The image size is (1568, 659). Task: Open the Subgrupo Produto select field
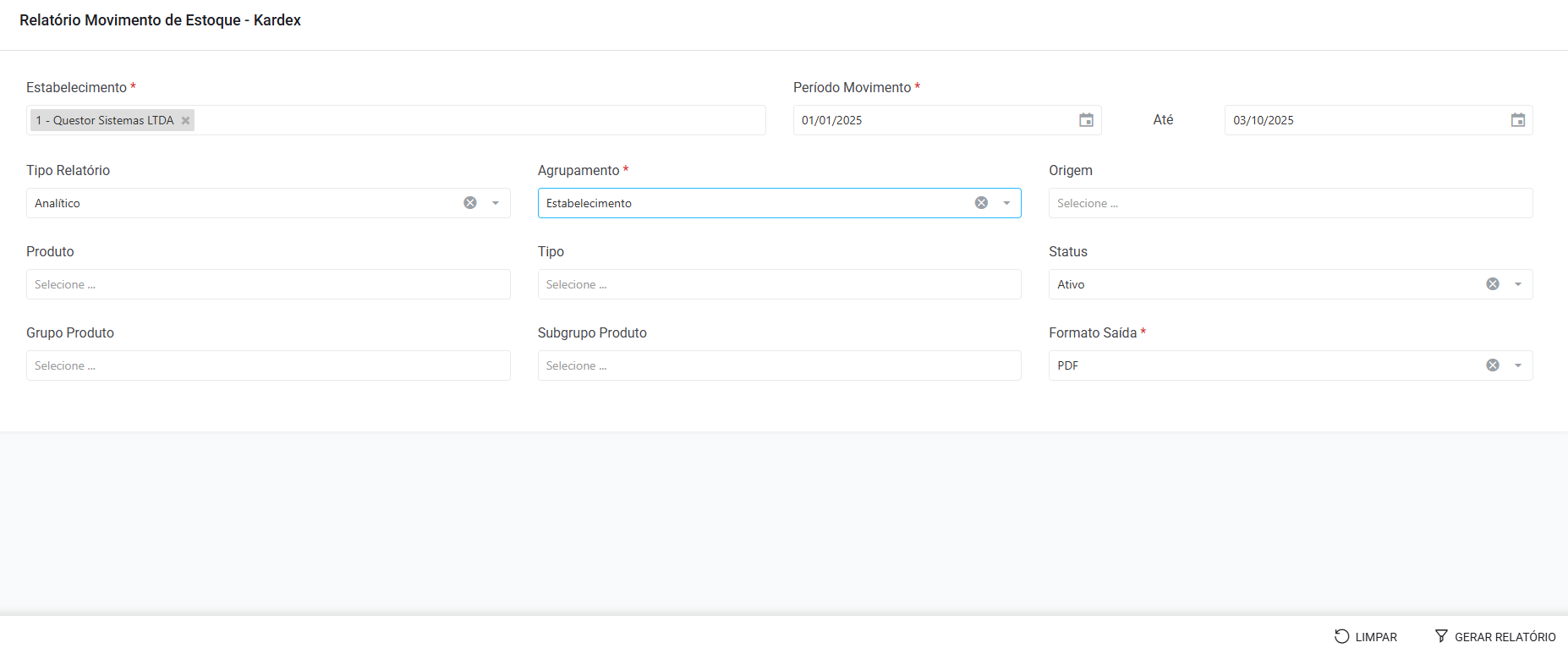[x=778, y=365]
